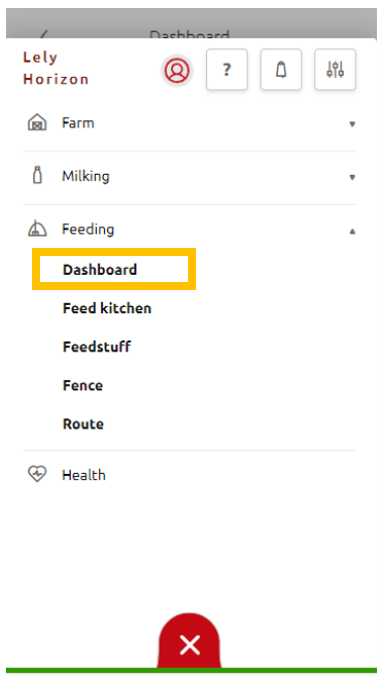Image resolution: width=389 pixels, height=681 pixels.
Task: Go to the Route page
Action: click(x=83, y=424)
